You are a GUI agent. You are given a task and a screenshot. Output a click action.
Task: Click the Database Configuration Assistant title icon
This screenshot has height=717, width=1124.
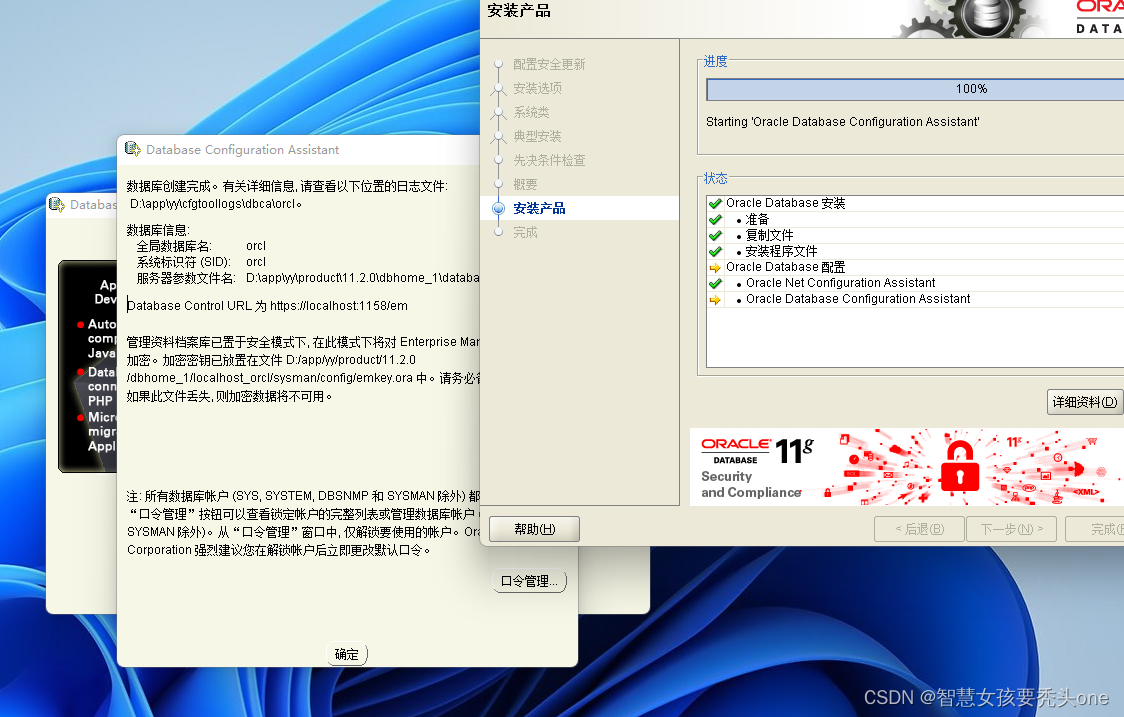(x=133, y=149)
